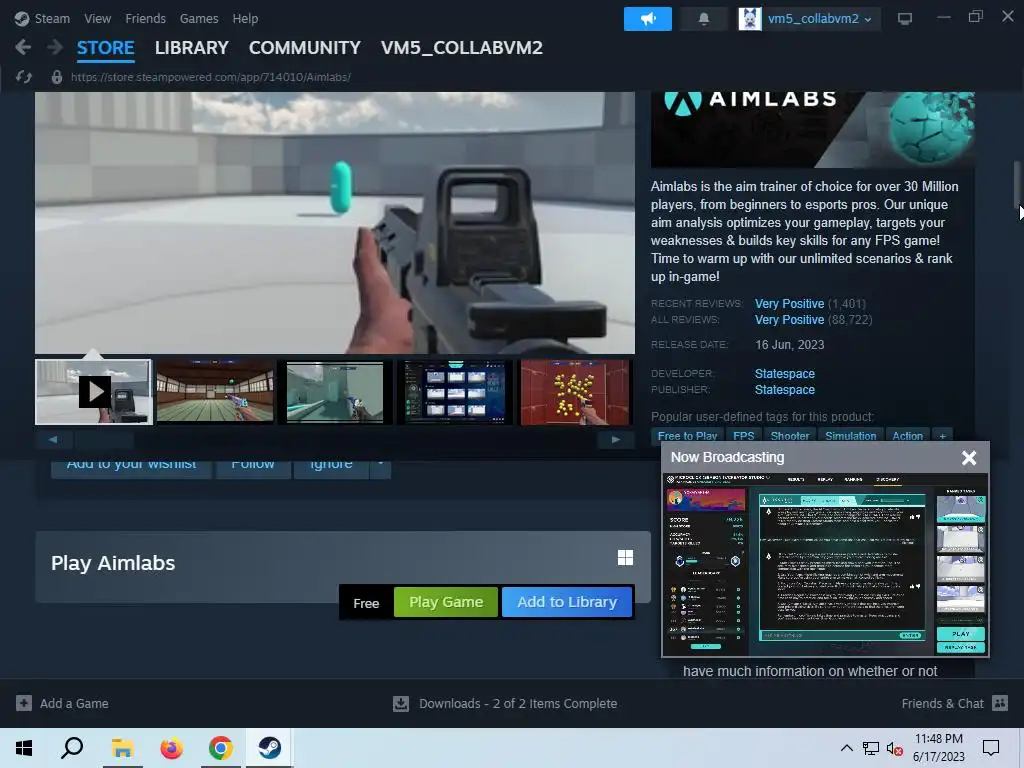Switch to Big Picture mode icon
Viewport: 1024px width, 768px height.
[904, 19]
